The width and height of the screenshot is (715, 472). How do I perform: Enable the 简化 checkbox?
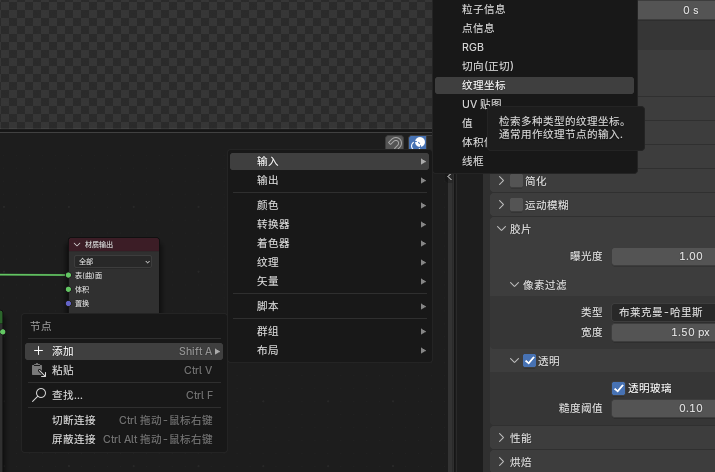(x=516, y=181)
